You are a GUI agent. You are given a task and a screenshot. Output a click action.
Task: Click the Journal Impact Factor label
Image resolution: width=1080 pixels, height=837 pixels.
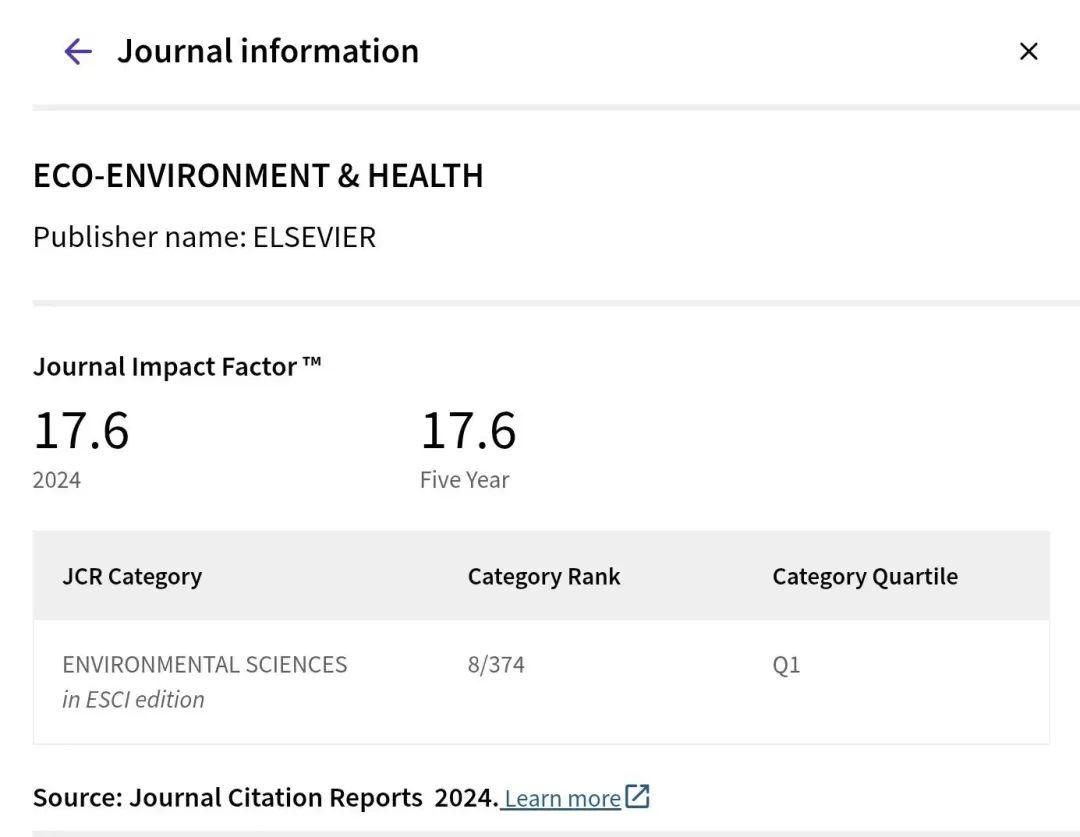(177, 367)
